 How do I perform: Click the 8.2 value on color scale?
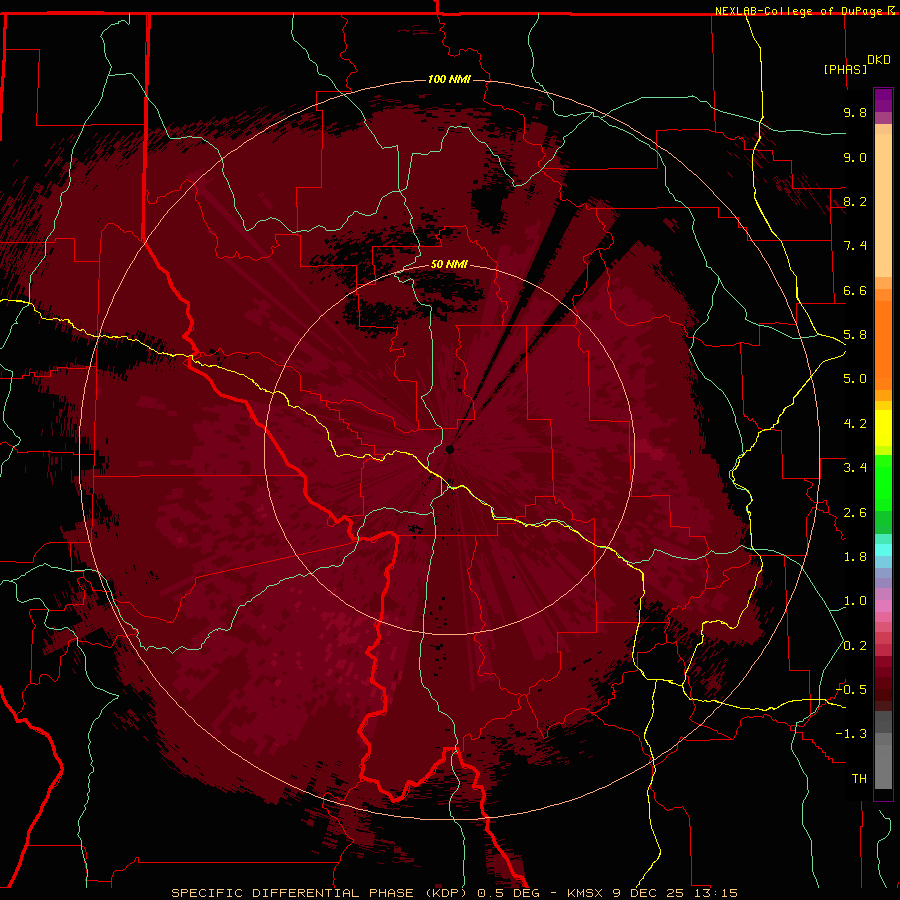coord(855,201)
